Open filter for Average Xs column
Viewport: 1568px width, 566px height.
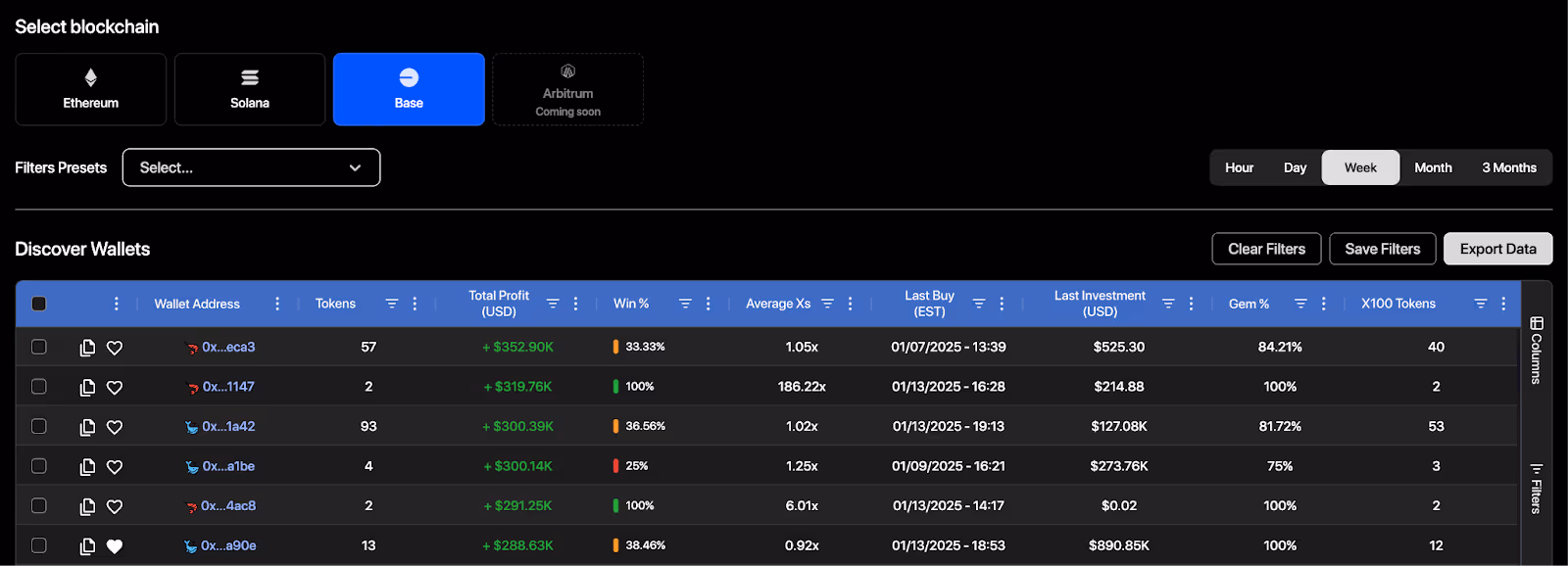827,304
